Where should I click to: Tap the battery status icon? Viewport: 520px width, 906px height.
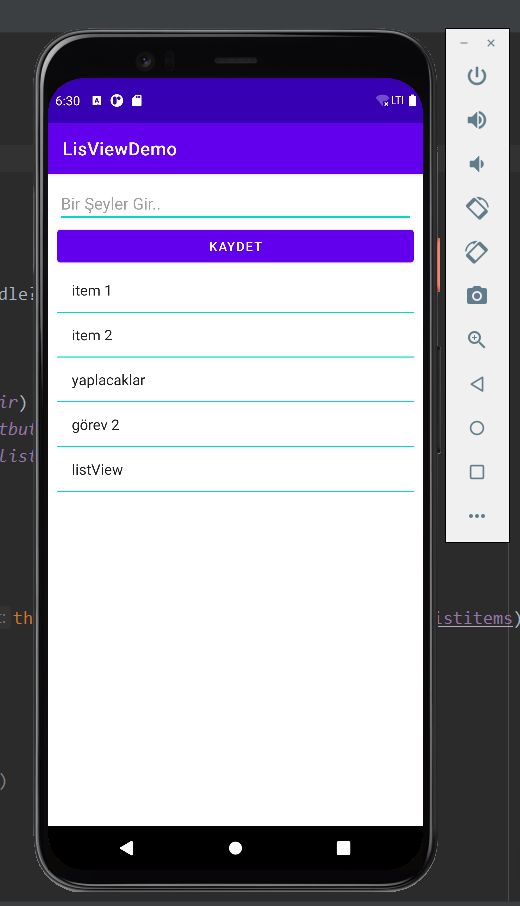point(413,101)
